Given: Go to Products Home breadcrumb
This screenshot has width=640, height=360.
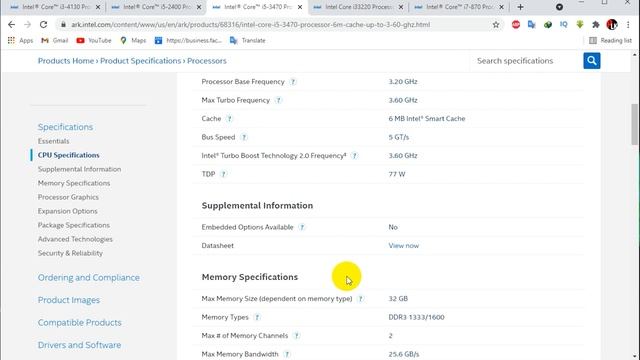Looking at the screenshot, I should [x=66, y=61].
